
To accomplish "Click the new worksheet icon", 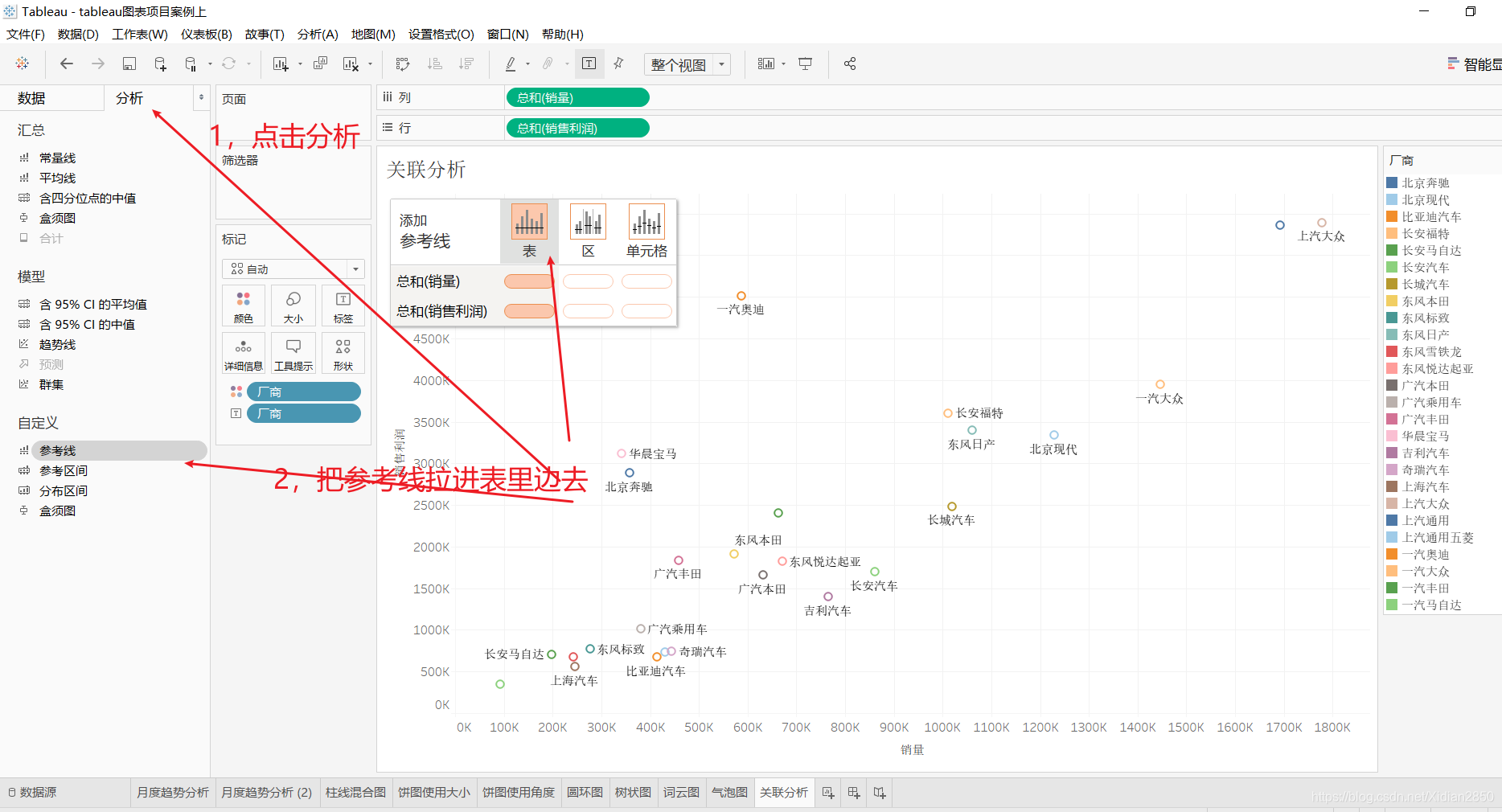I will point(280,64).
